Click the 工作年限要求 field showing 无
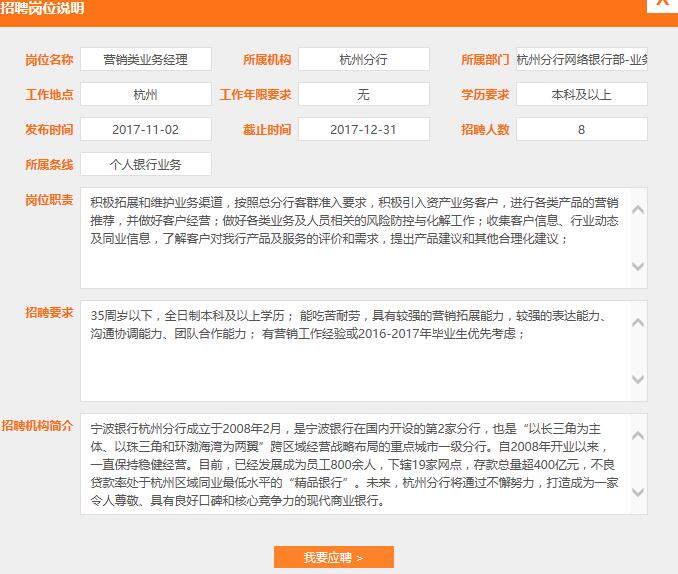Image resolution: width=678 pixels, height=574 pixels. 364,95
